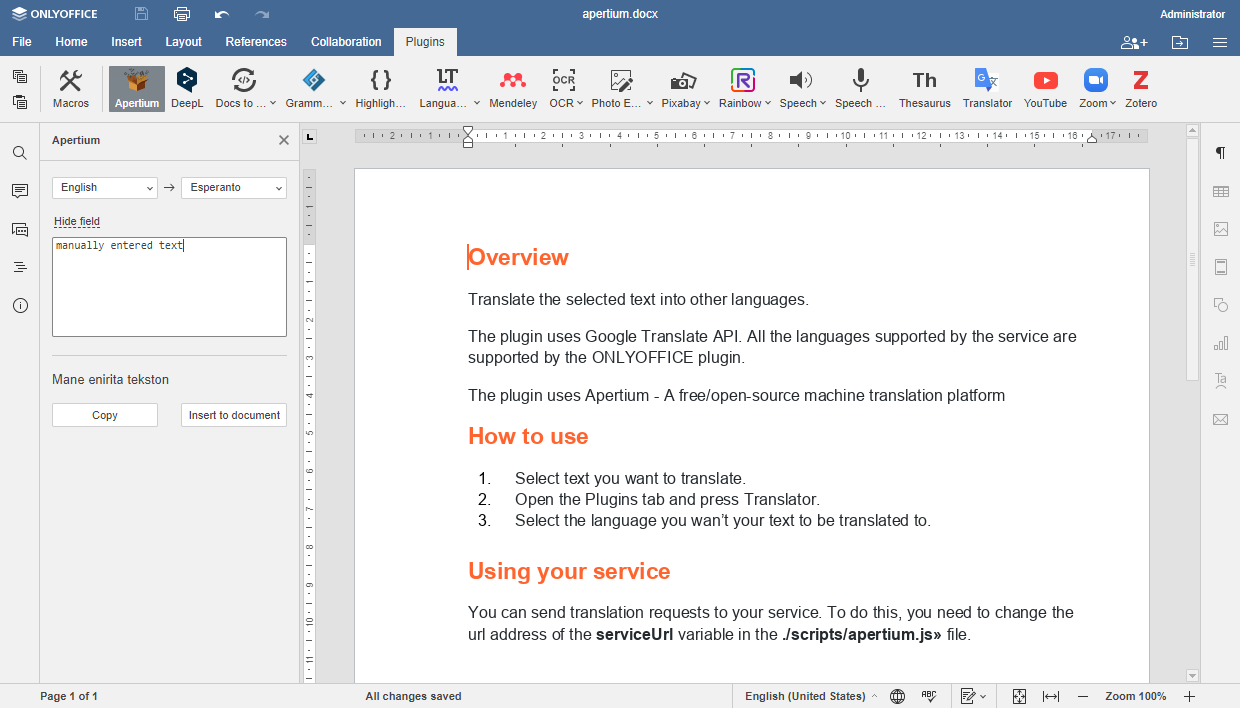This screenshot has width=1240, height=708.
Task: Open the Highlight code plugin
Action: click(381, 89)
